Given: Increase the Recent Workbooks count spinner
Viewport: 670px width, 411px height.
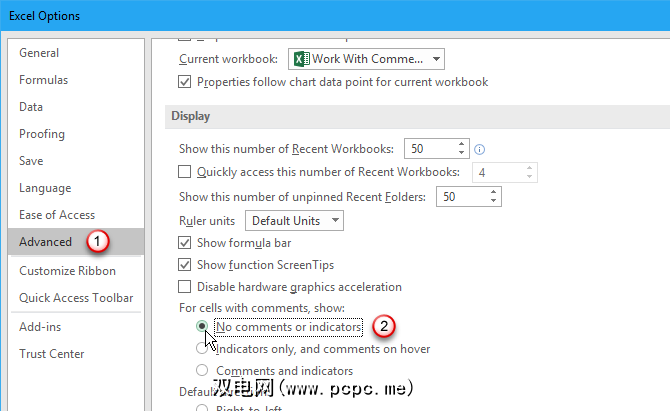Looking at the screenshot, I should coord(461,144).
